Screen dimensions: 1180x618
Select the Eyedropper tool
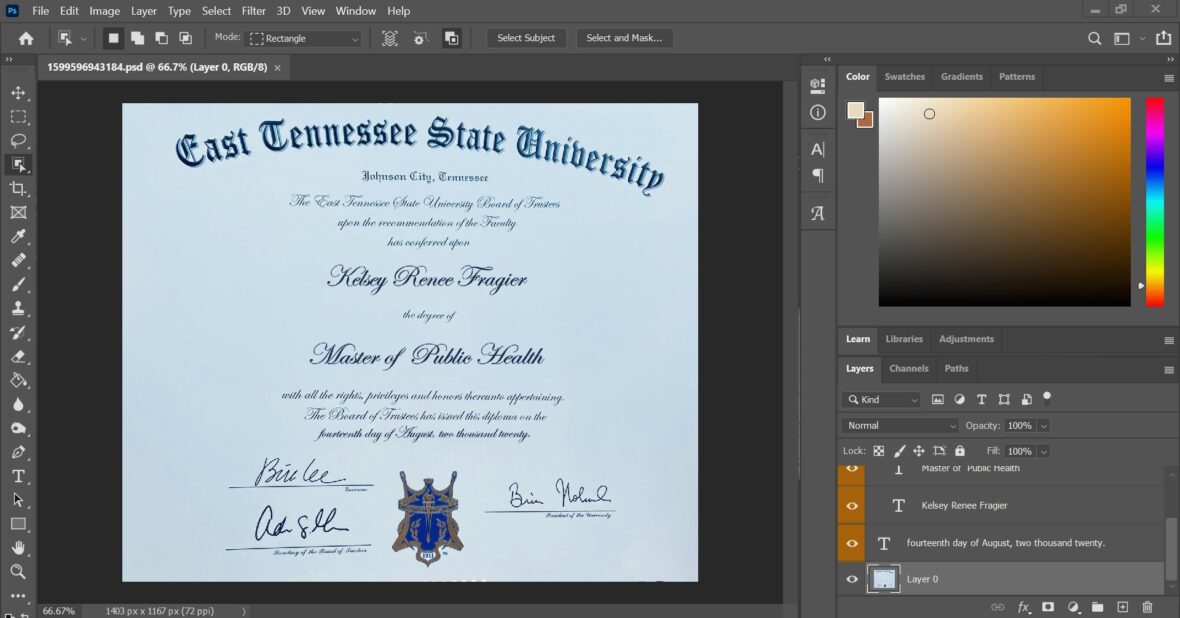point(18,236)
